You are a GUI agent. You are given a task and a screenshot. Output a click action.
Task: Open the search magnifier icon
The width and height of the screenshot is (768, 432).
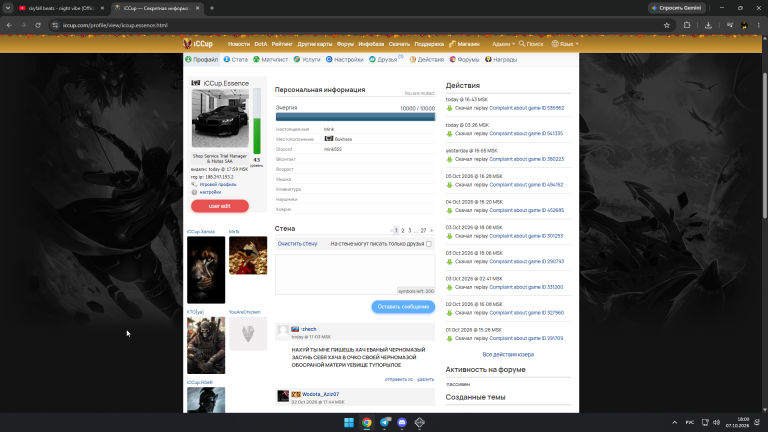[522, 44]
